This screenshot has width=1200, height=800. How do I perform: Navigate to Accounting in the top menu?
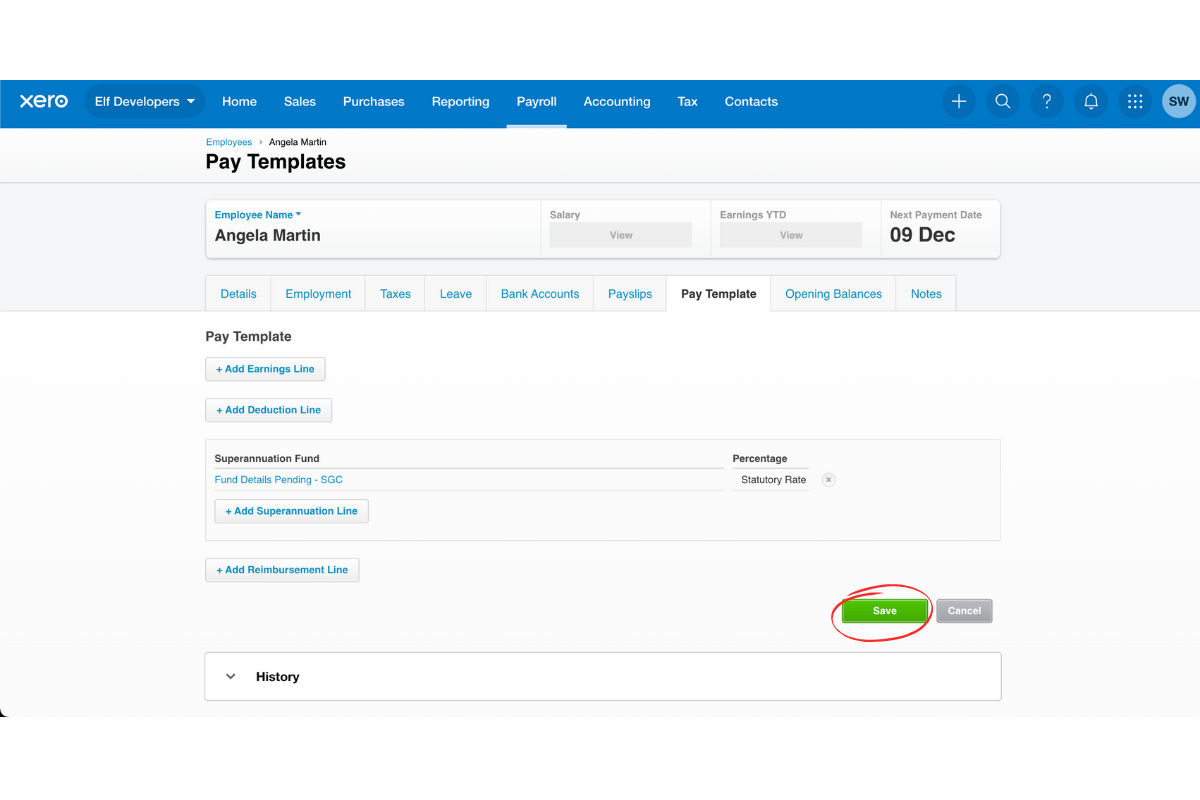616,101
